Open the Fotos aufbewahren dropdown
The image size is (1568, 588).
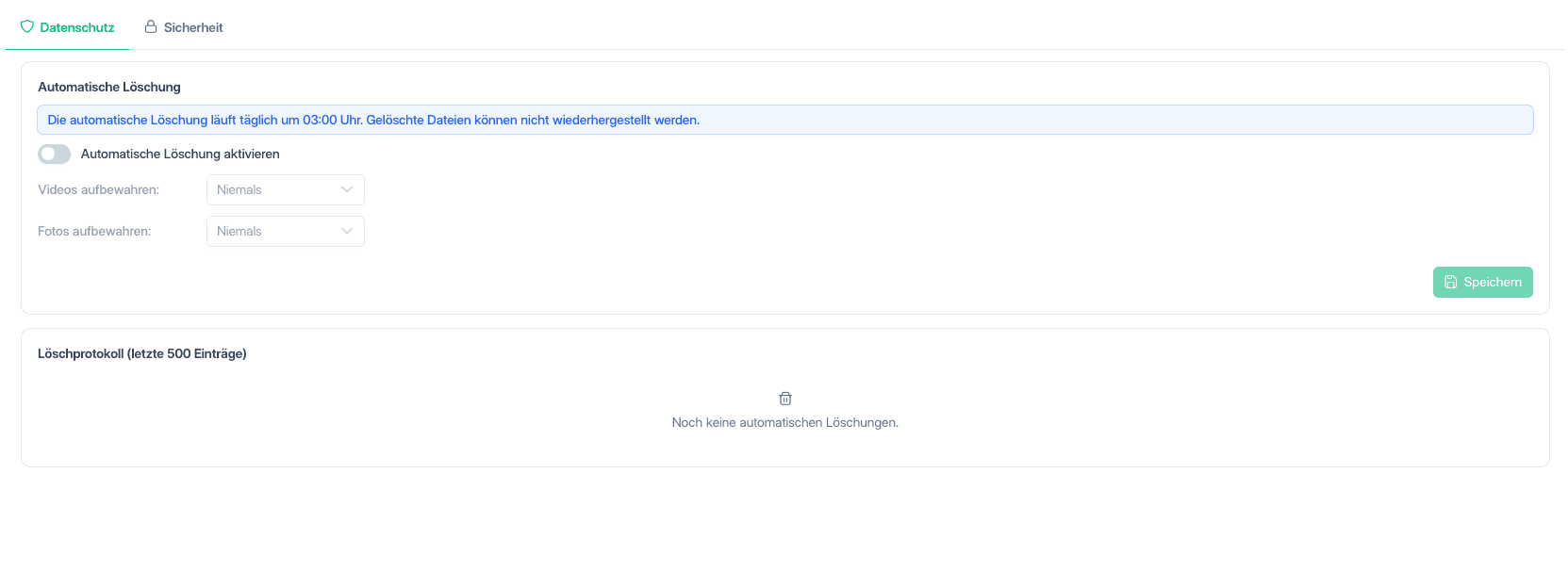[x=286, y=231]
